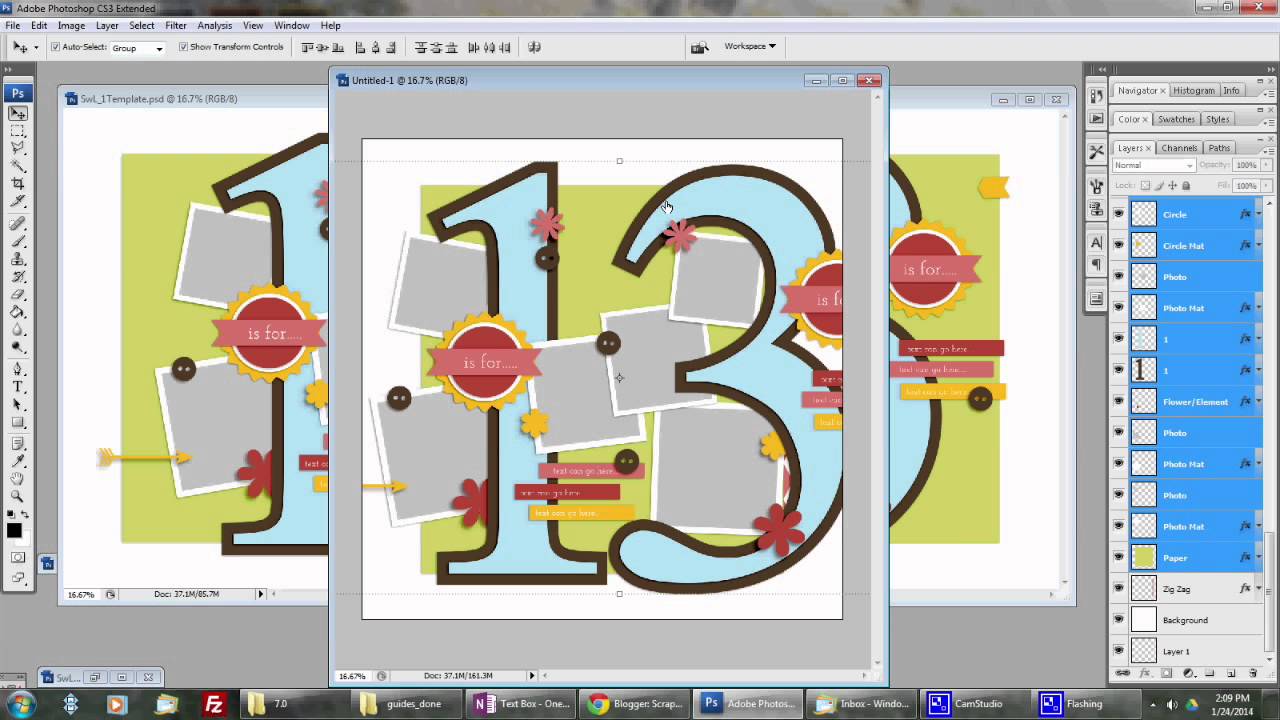Image resolution: width=1280 pixels, height=720 pixels.
Task: Open the Analysis menu
Action: pyautogui.click(x=214, y=25)
